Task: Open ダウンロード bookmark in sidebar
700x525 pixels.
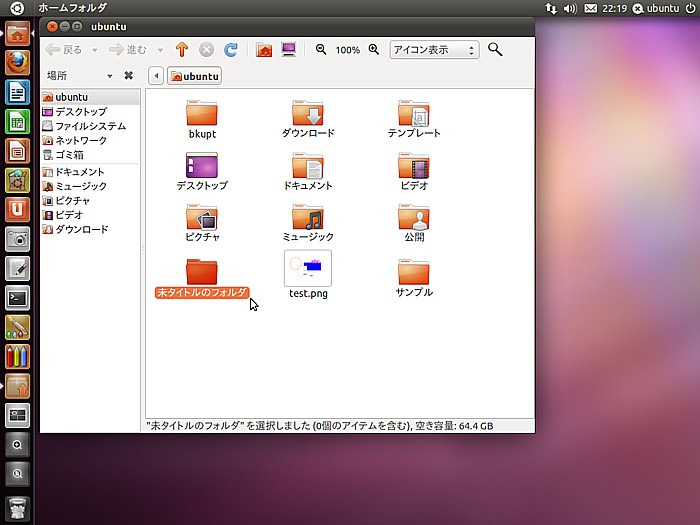Action: coord(91,229)
